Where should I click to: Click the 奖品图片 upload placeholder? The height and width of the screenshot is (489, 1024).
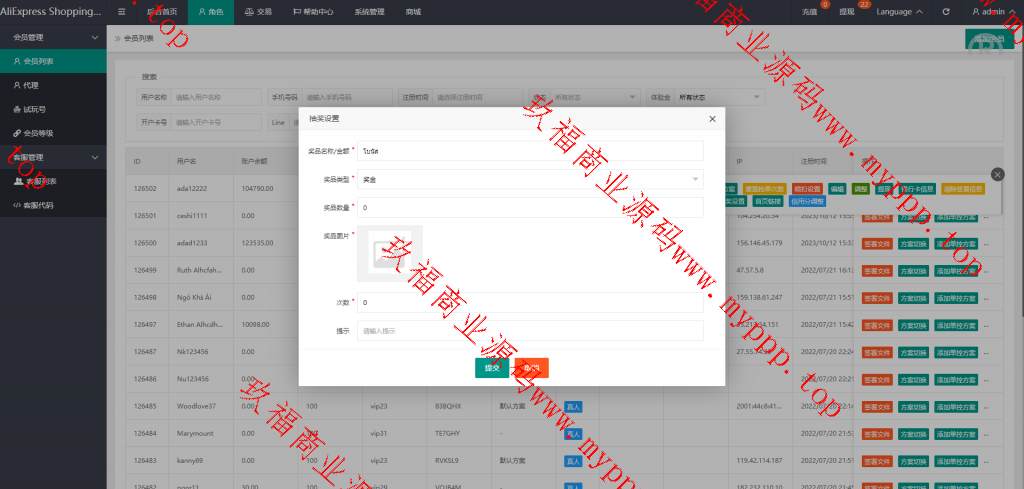[389, 254]
